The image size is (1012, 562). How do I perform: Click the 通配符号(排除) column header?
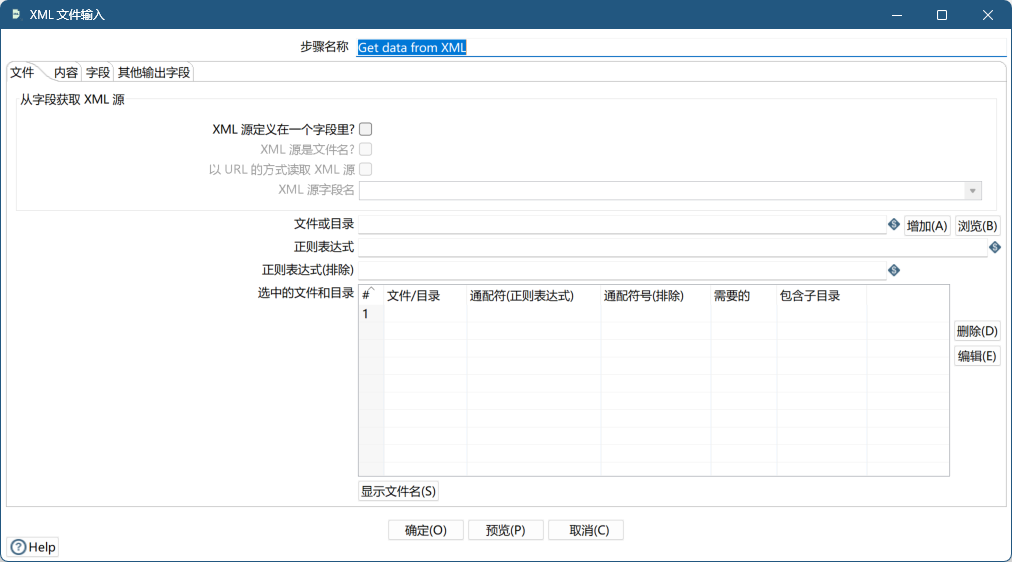(655, 296)
